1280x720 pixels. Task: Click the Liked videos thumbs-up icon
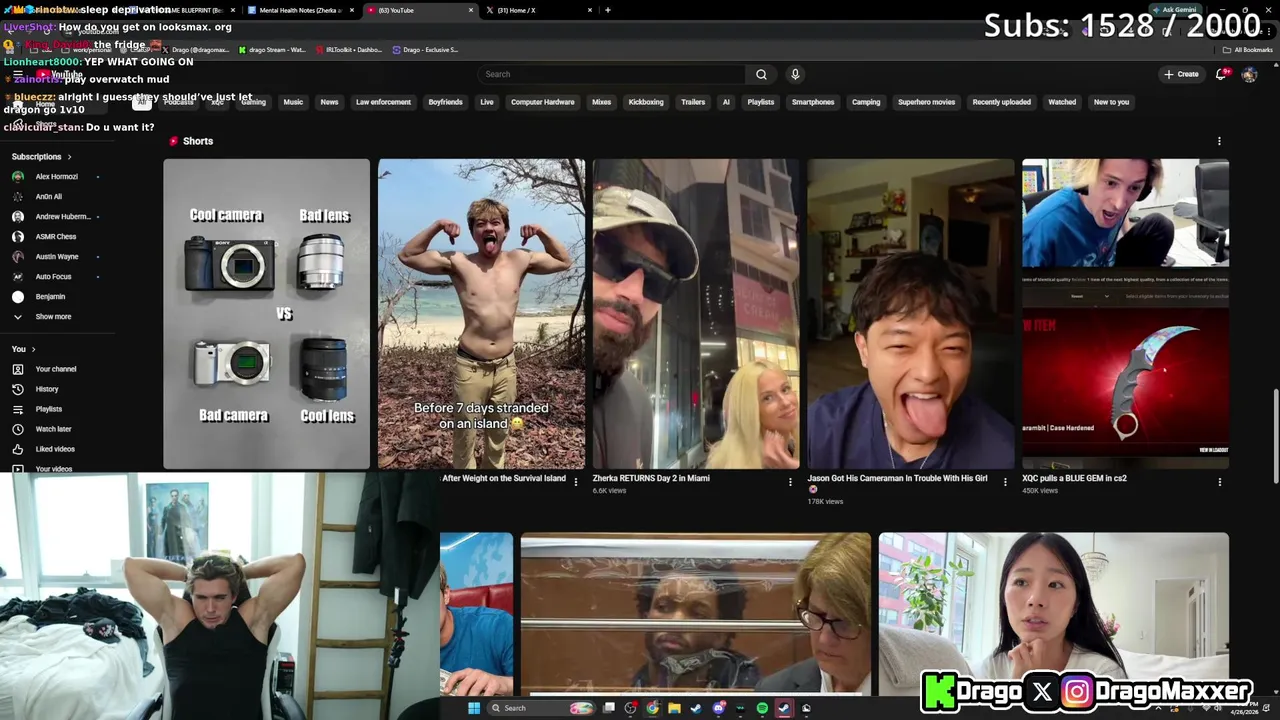pyautogui.click(x=18, y=449)
